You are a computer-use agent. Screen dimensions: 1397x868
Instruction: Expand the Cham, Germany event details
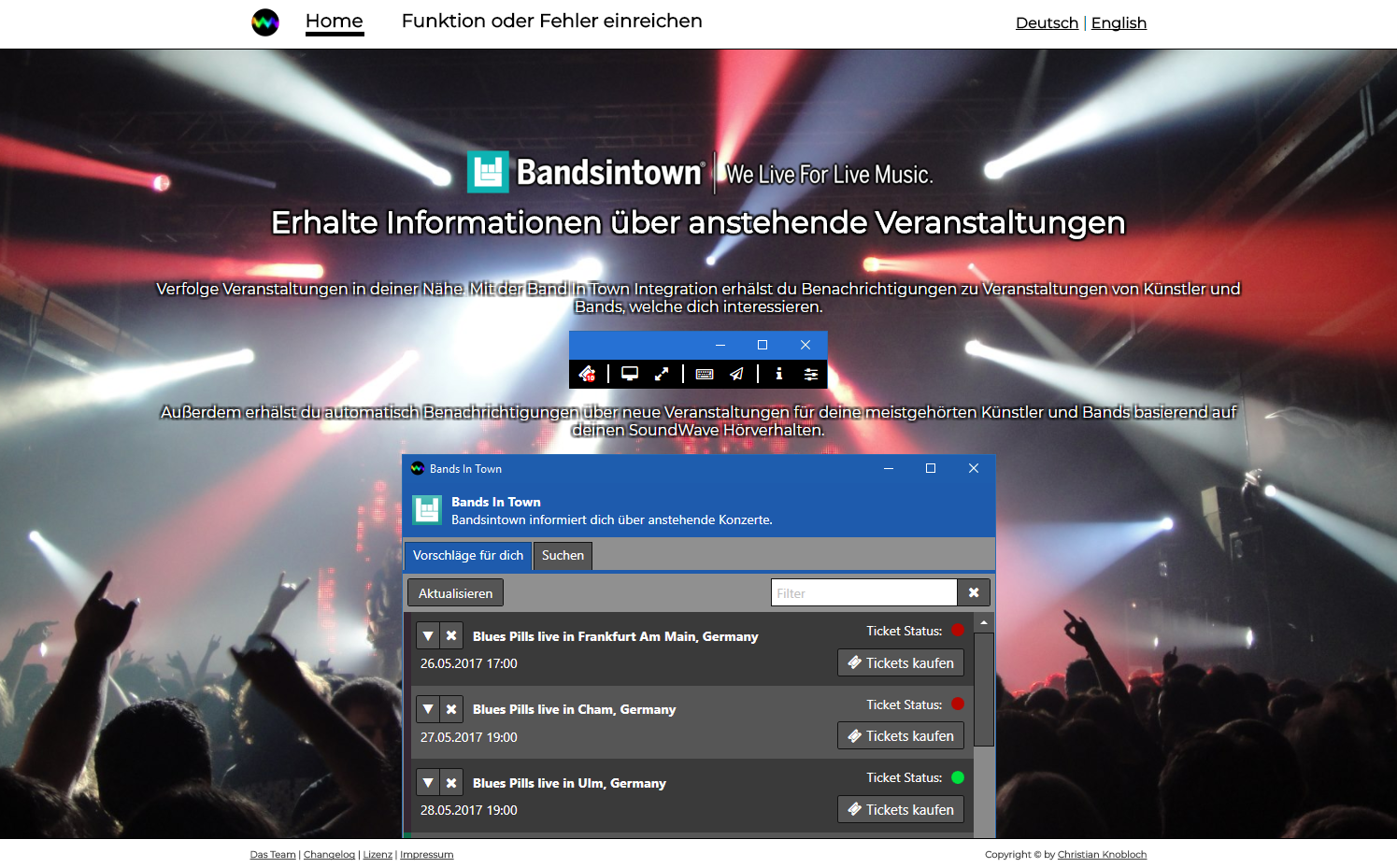428,709
